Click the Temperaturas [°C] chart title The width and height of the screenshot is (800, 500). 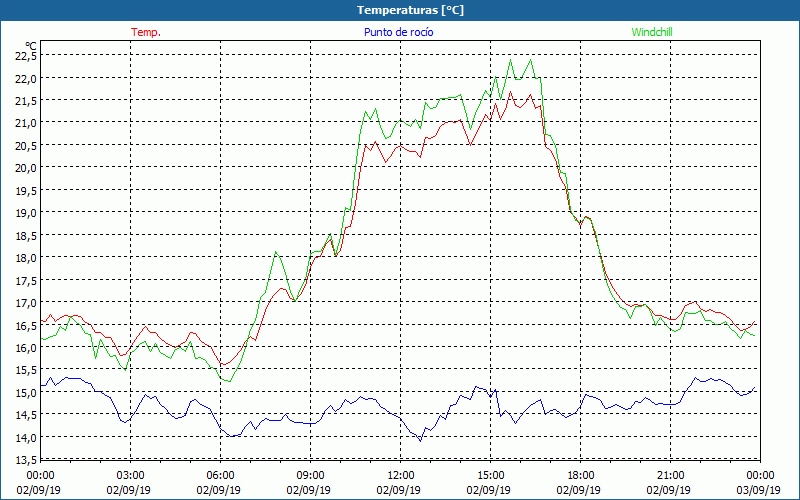tap(410, 10)
